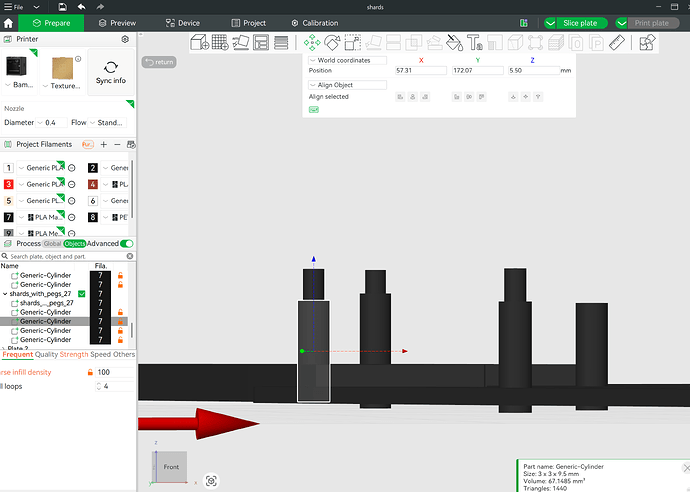690x492 pixels.
Task: Click the Redo arrow
Action: point(100,7)
